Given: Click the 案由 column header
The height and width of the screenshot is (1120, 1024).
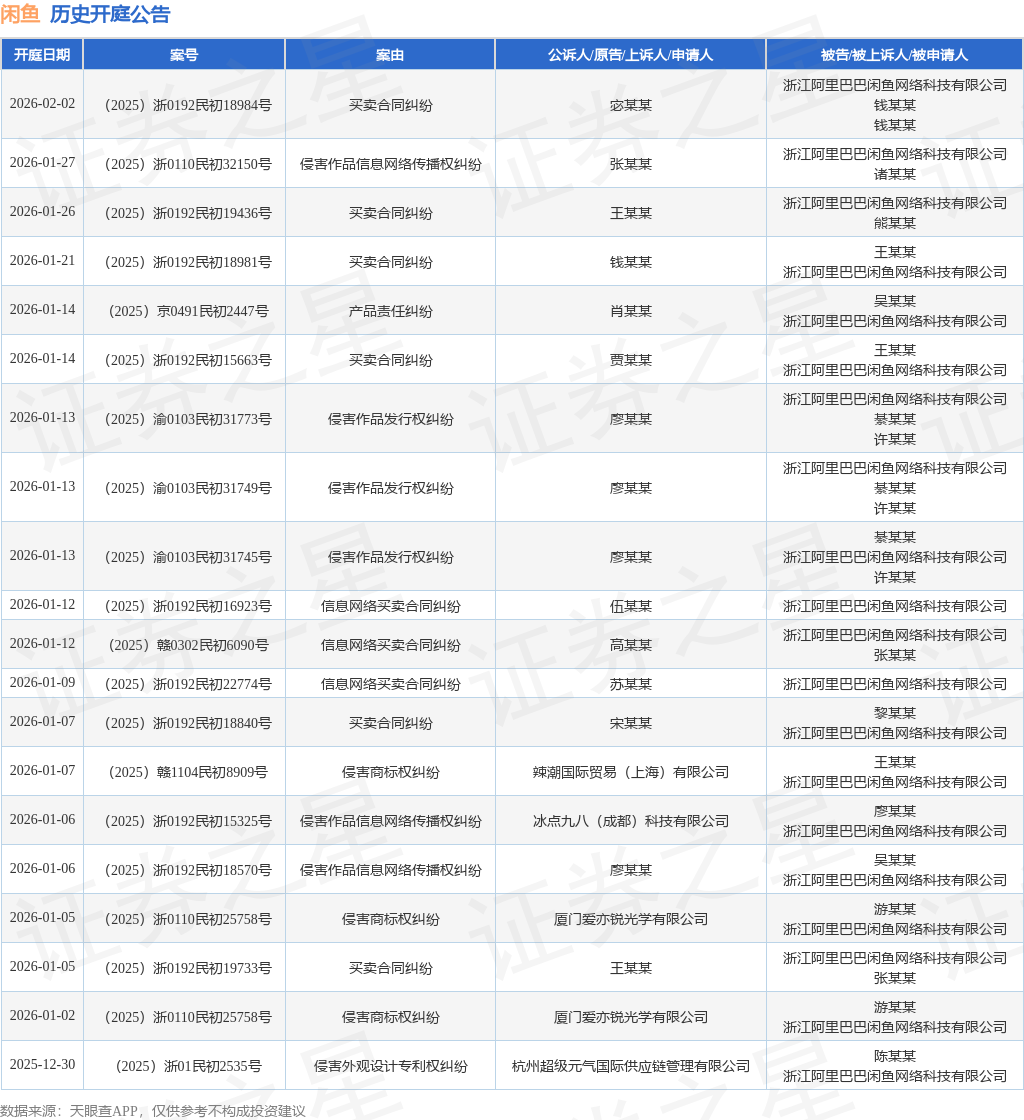Looking at the screenshot, I should [390, 55].
